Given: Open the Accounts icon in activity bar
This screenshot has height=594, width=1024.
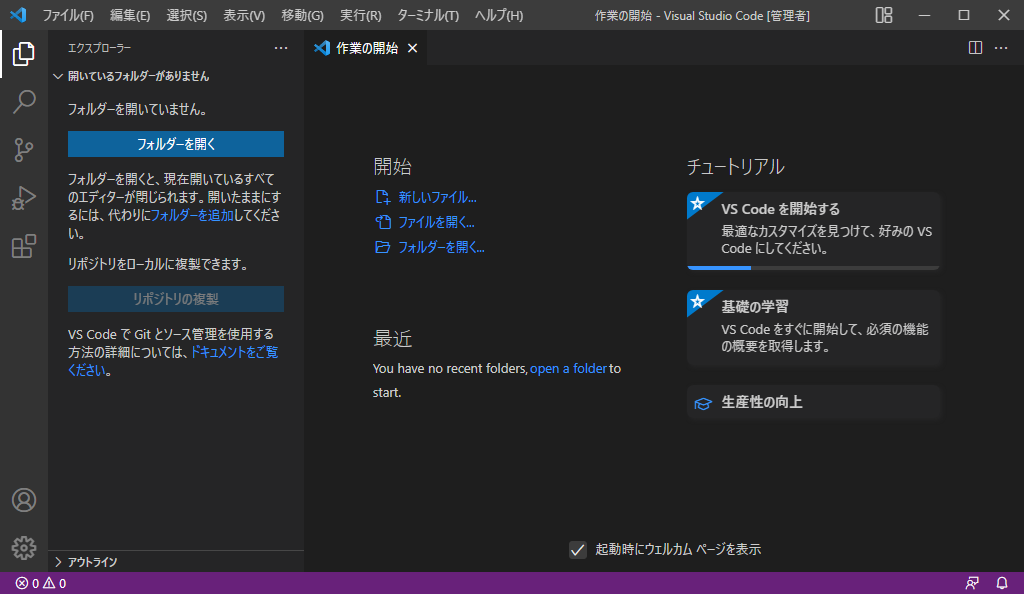Looking at the screenshot, I should [24, 500].
